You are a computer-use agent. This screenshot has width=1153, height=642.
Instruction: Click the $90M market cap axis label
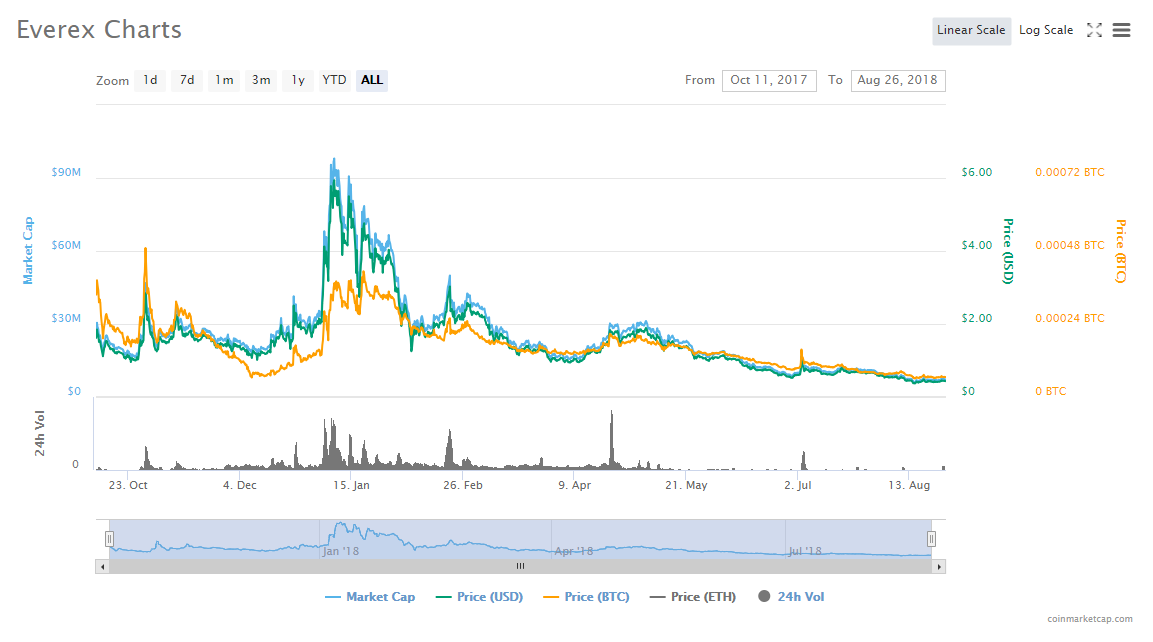tap(66, 172)
